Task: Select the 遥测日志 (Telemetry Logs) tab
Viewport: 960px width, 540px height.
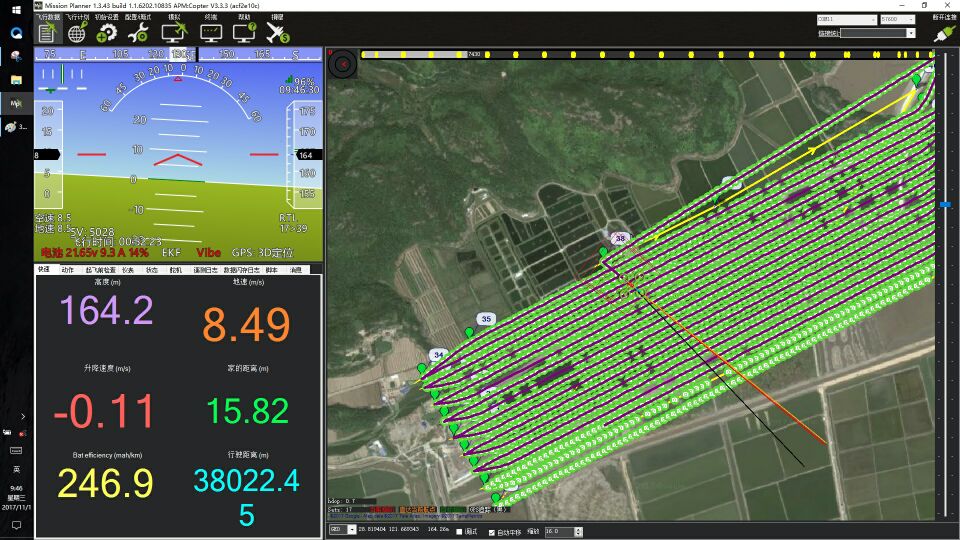Action: click(206, 270)
